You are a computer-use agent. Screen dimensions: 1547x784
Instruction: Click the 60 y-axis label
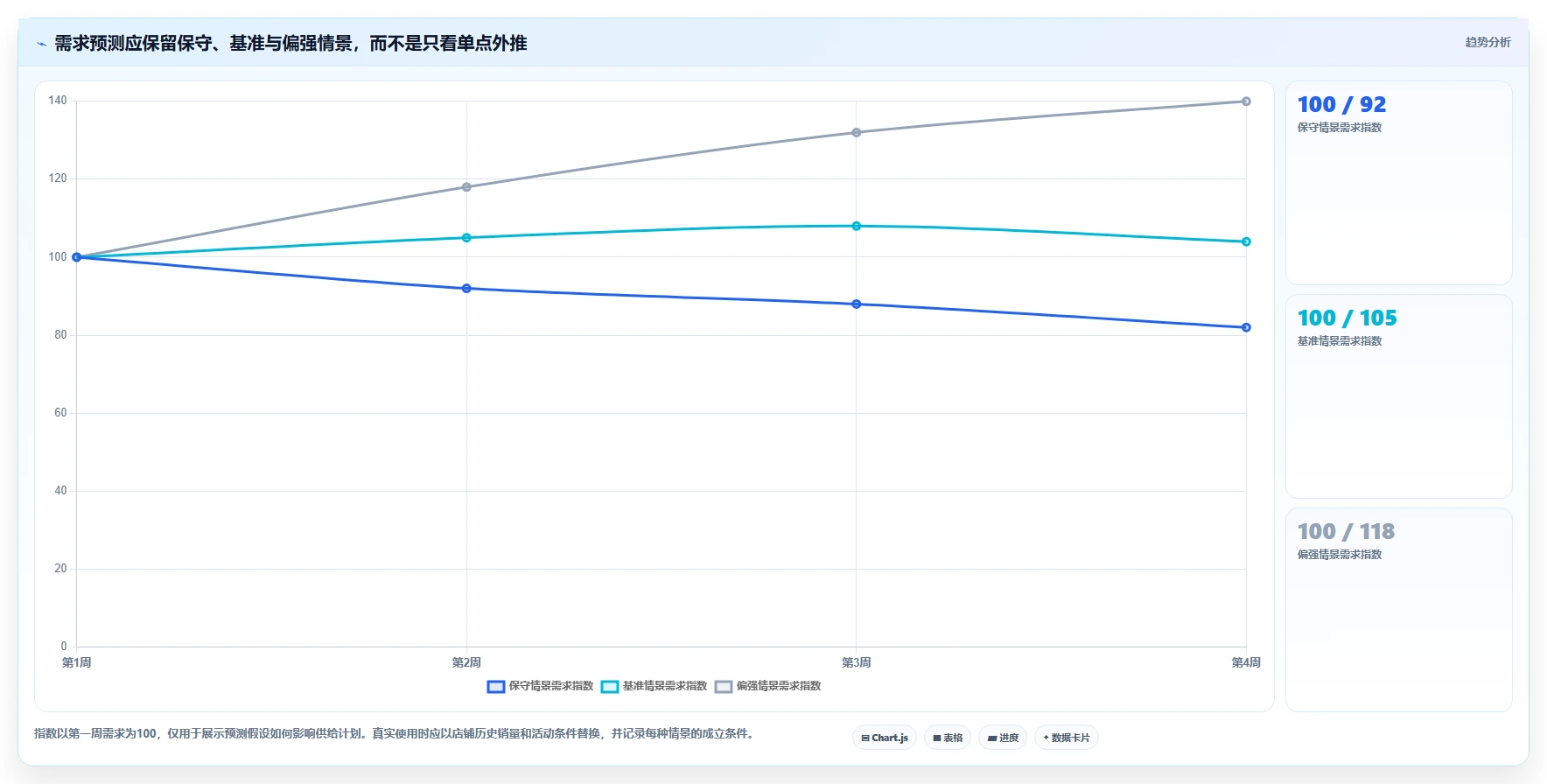pos(60,412)
